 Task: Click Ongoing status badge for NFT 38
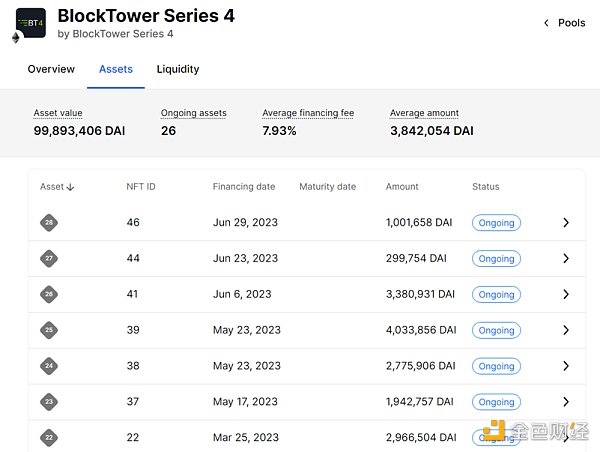click(496, 366)
